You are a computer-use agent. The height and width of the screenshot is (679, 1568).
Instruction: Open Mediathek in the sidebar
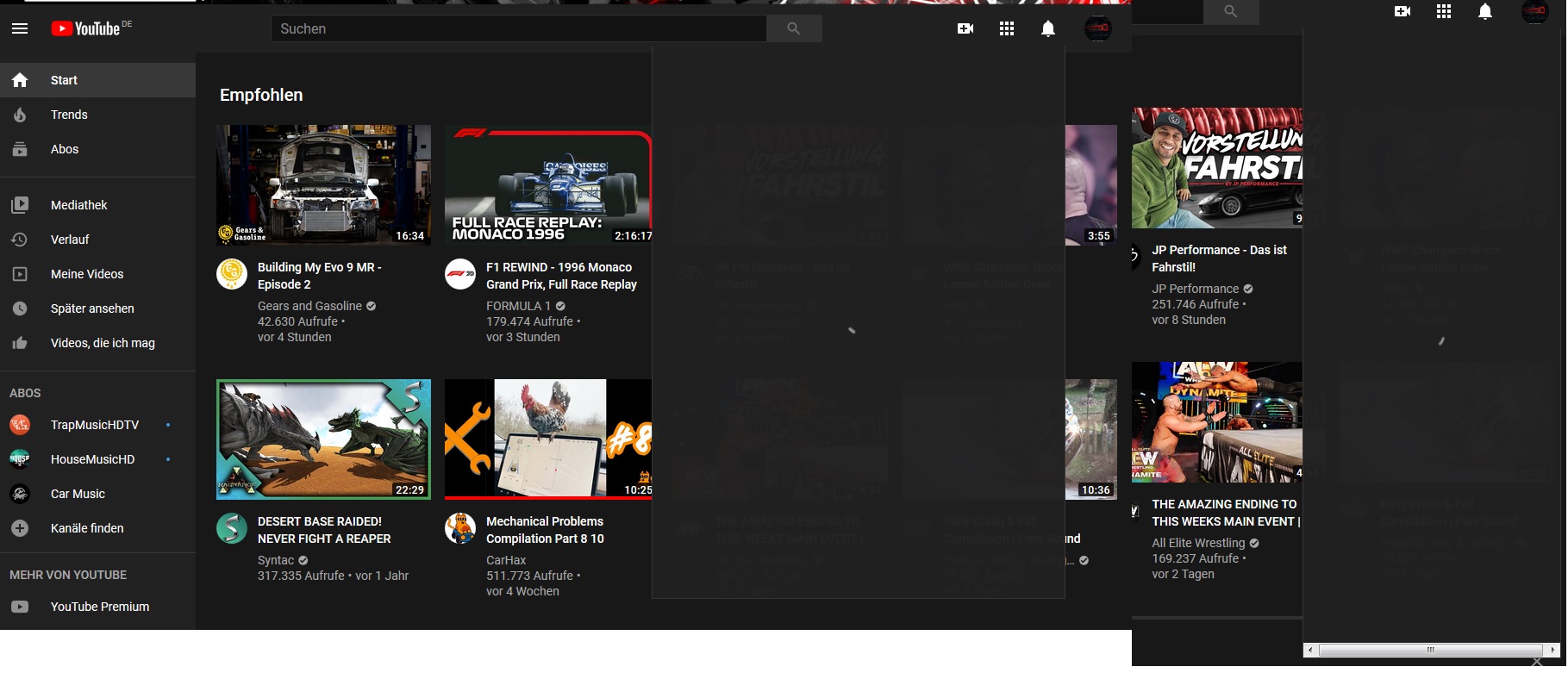97,205
